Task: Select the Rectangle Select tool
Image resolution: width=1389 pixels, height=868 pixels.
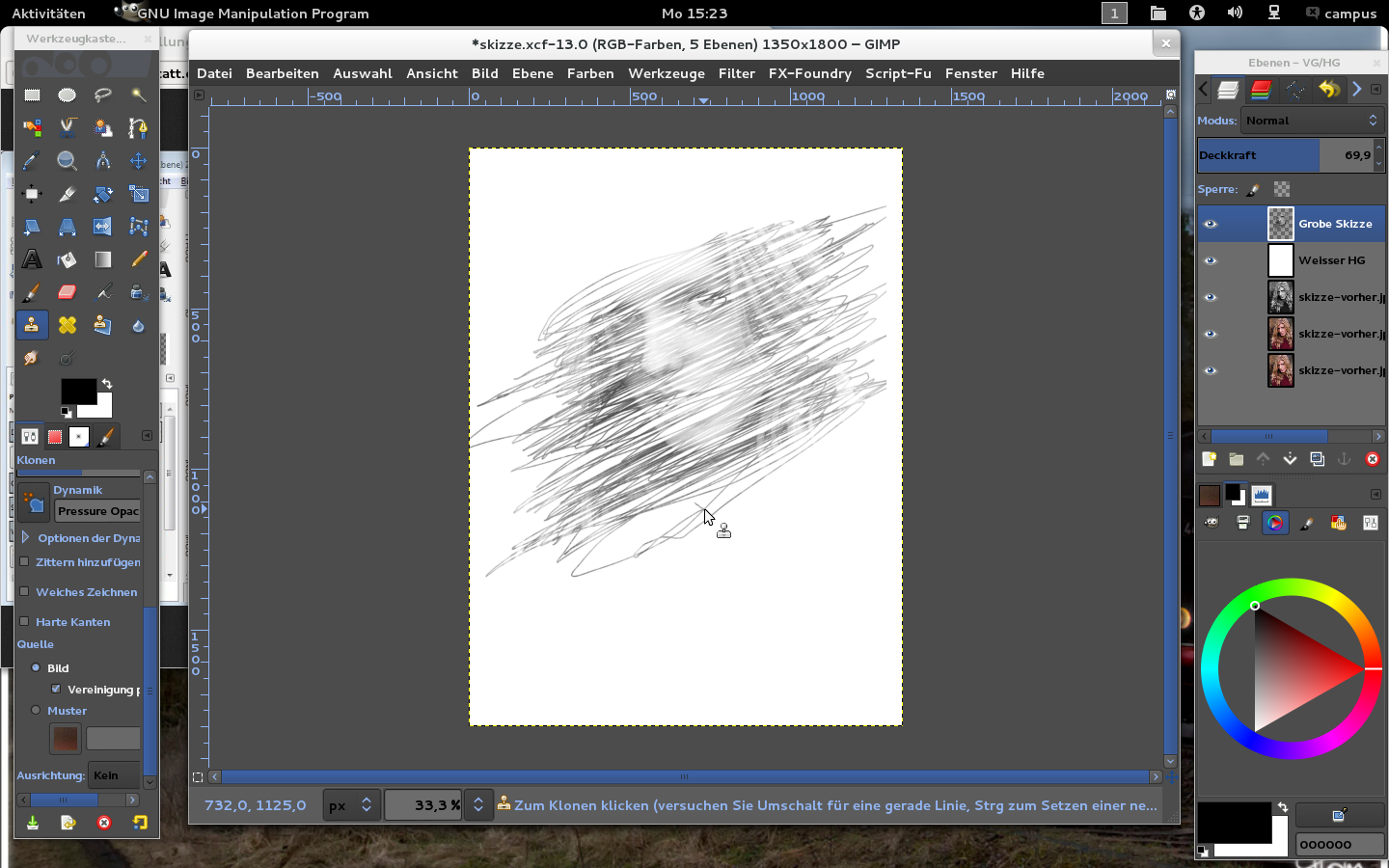Action: (x=32, y=95)
